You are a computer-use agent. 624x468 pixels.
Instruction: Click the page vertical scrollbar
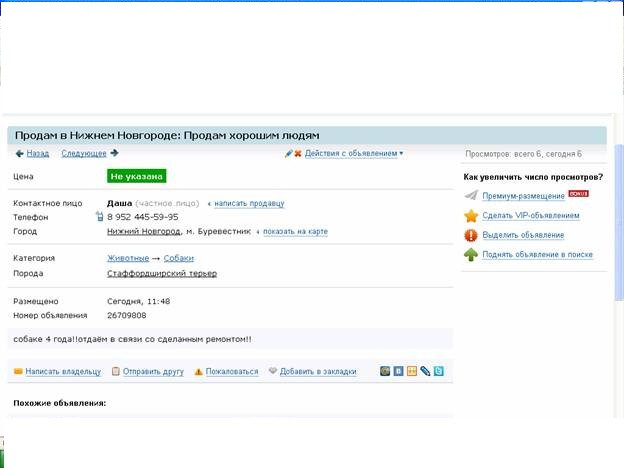coord(618,220)
